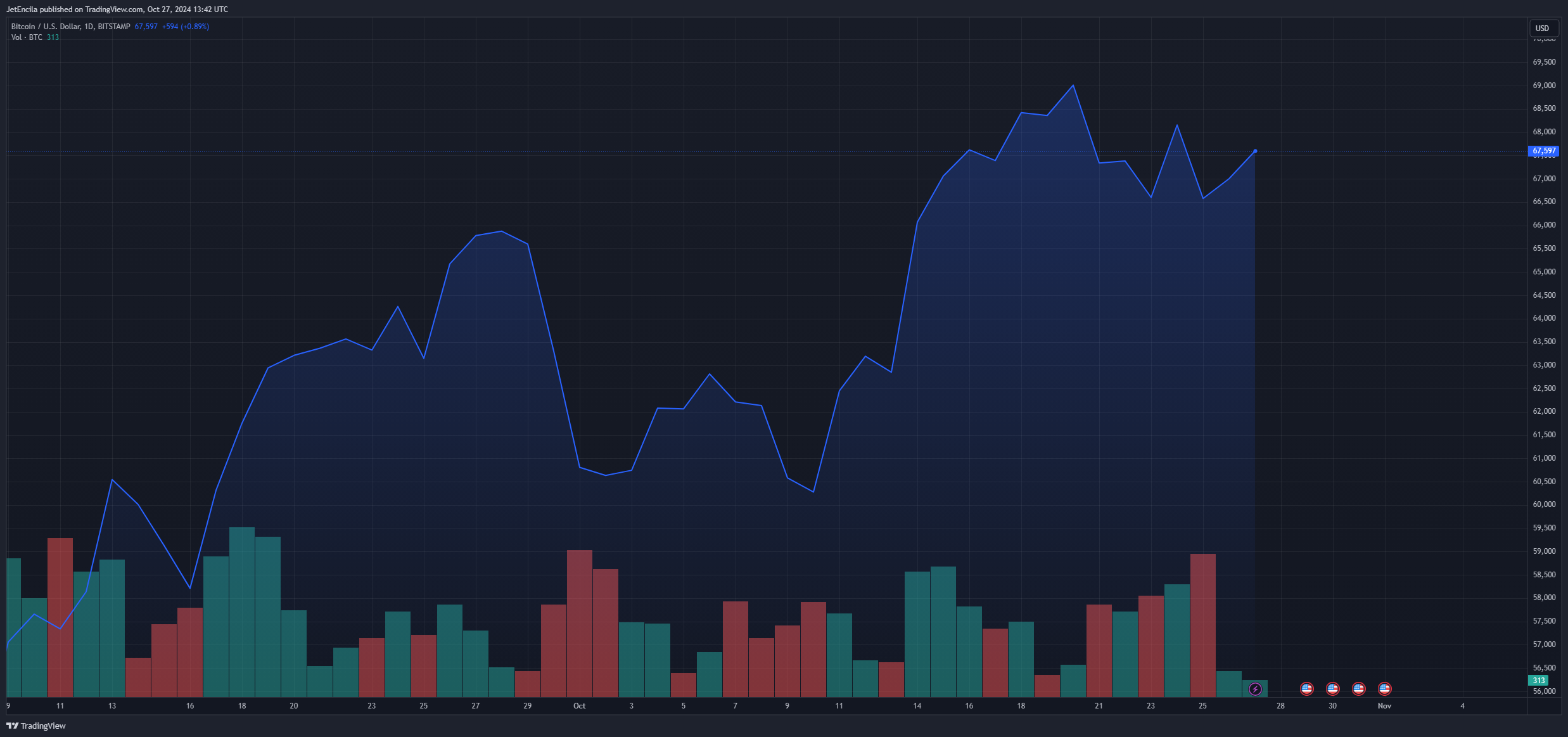
Task: Open the purple lightning event icon
Action: click(x=1255, y=689)
